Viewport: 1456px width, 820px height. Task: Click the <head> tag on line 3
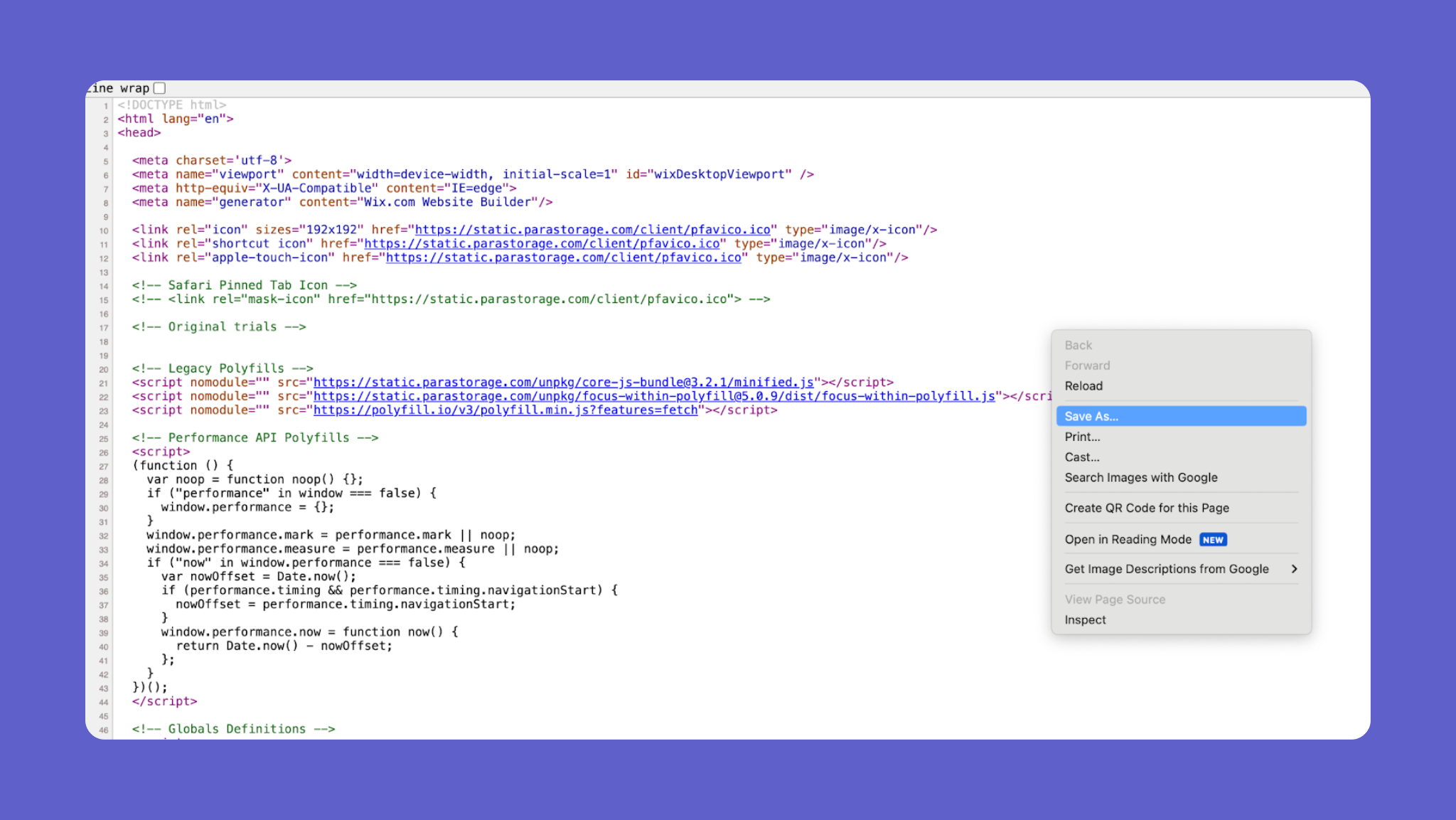click(x=139, y=133)
